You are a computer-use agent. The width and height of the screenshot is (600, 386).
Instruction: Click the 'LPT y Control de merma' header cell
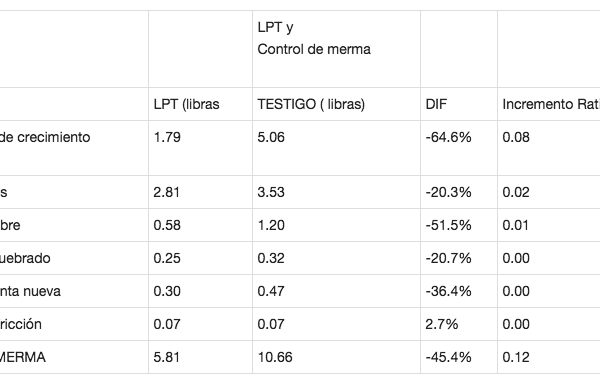tap(336, 49)
